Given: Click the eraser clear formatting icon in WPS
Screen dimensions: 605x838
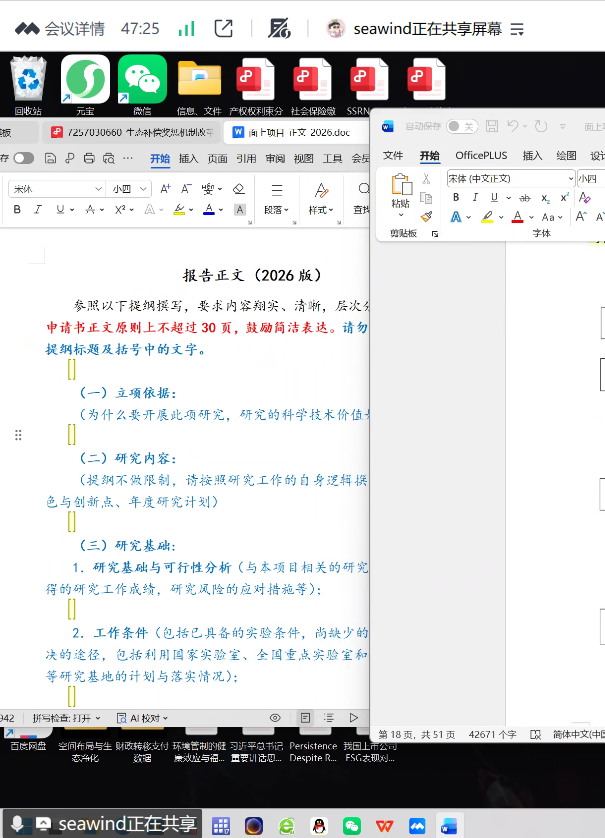Looking at the screenshot, I should (238, 188).
